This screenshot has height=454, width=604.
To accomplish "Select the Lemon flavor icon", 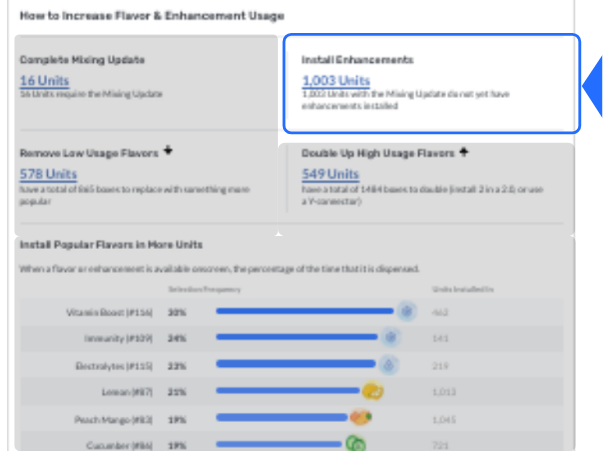I will coord(372,391).
